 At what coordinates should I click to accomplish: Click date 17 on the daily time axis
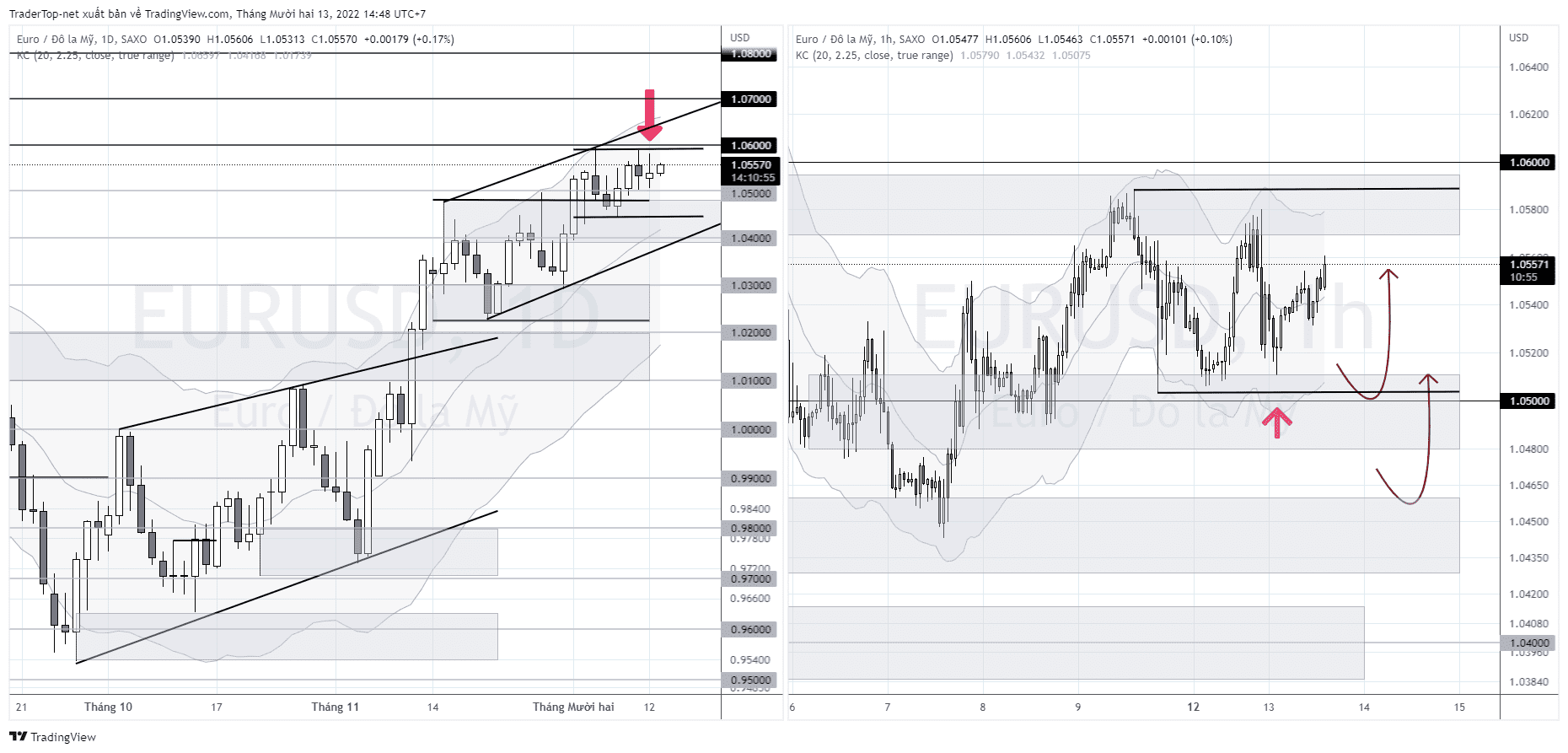(x=217, y=707)
